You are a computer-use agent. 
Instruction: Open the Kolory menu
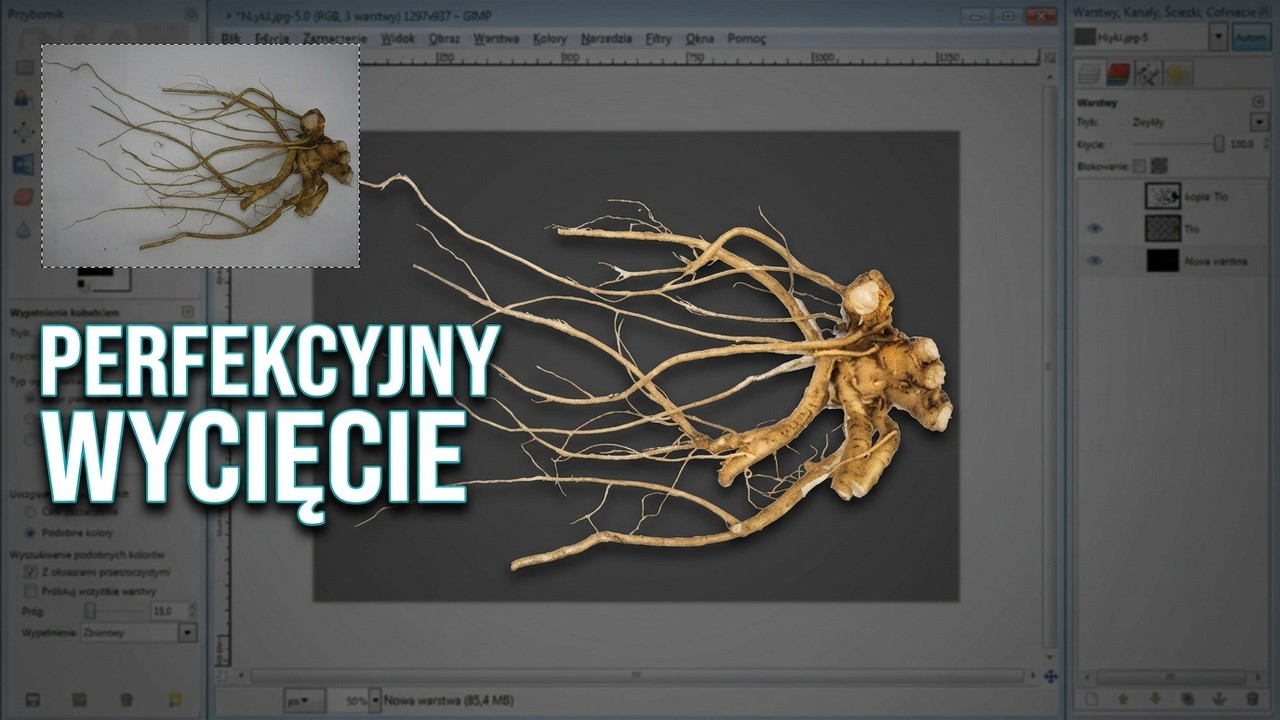point(550,39)
